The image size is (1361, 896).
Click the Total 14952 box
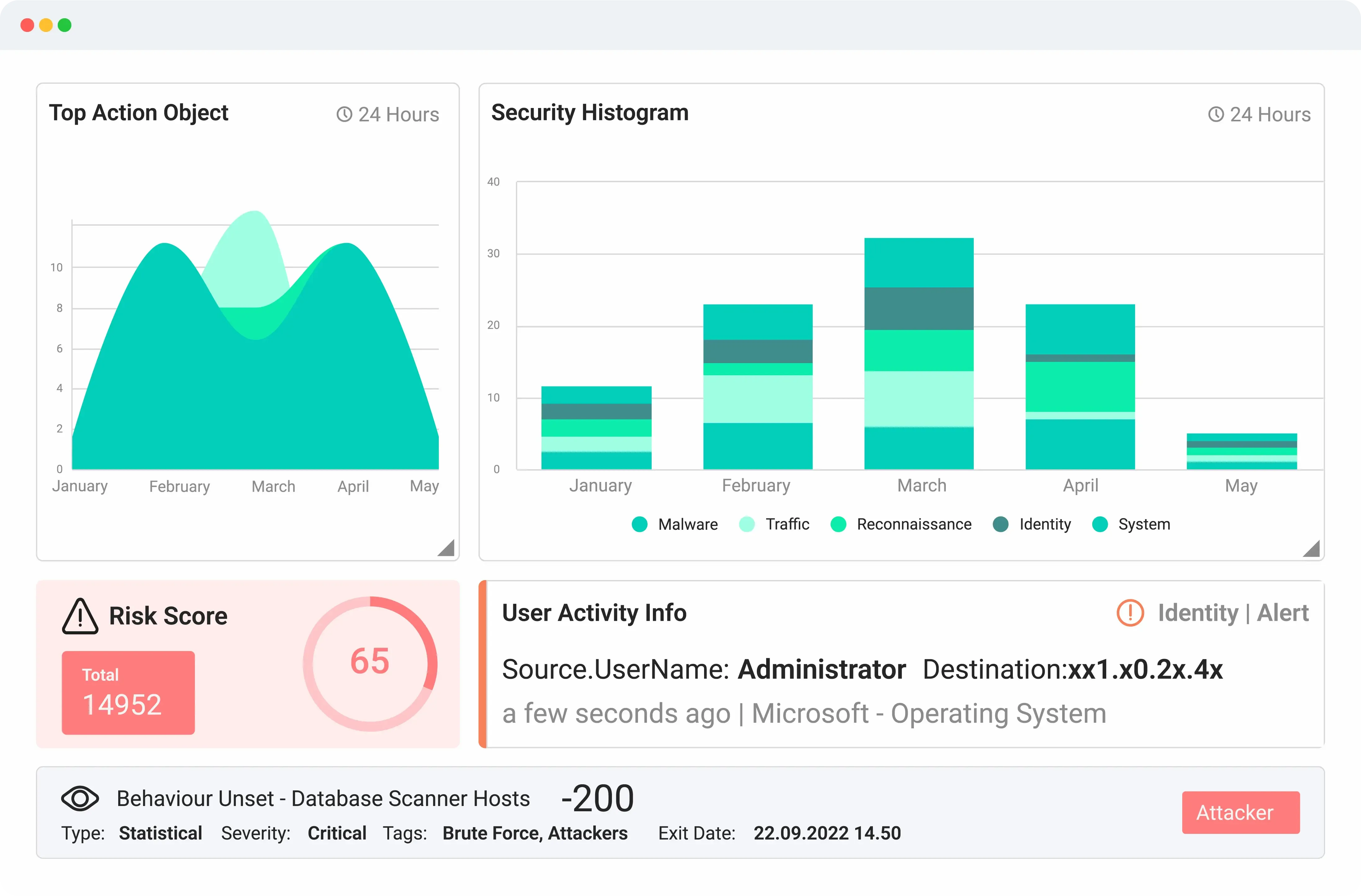coord(128,692)
